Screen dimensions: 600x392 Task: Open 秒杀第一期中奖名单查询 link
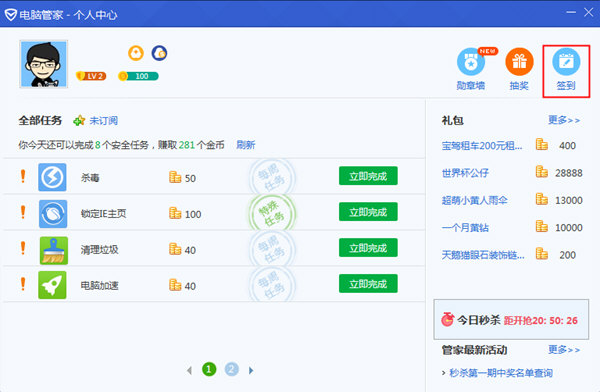[501, 372]
